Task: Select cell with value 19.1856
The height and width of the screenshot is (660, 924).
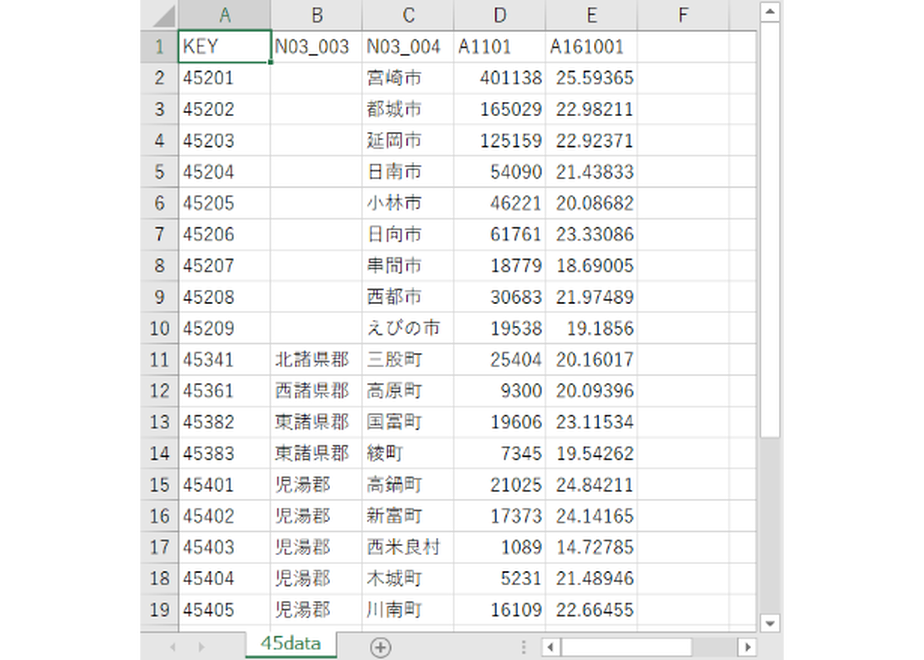Action: (x=591, y=328)
